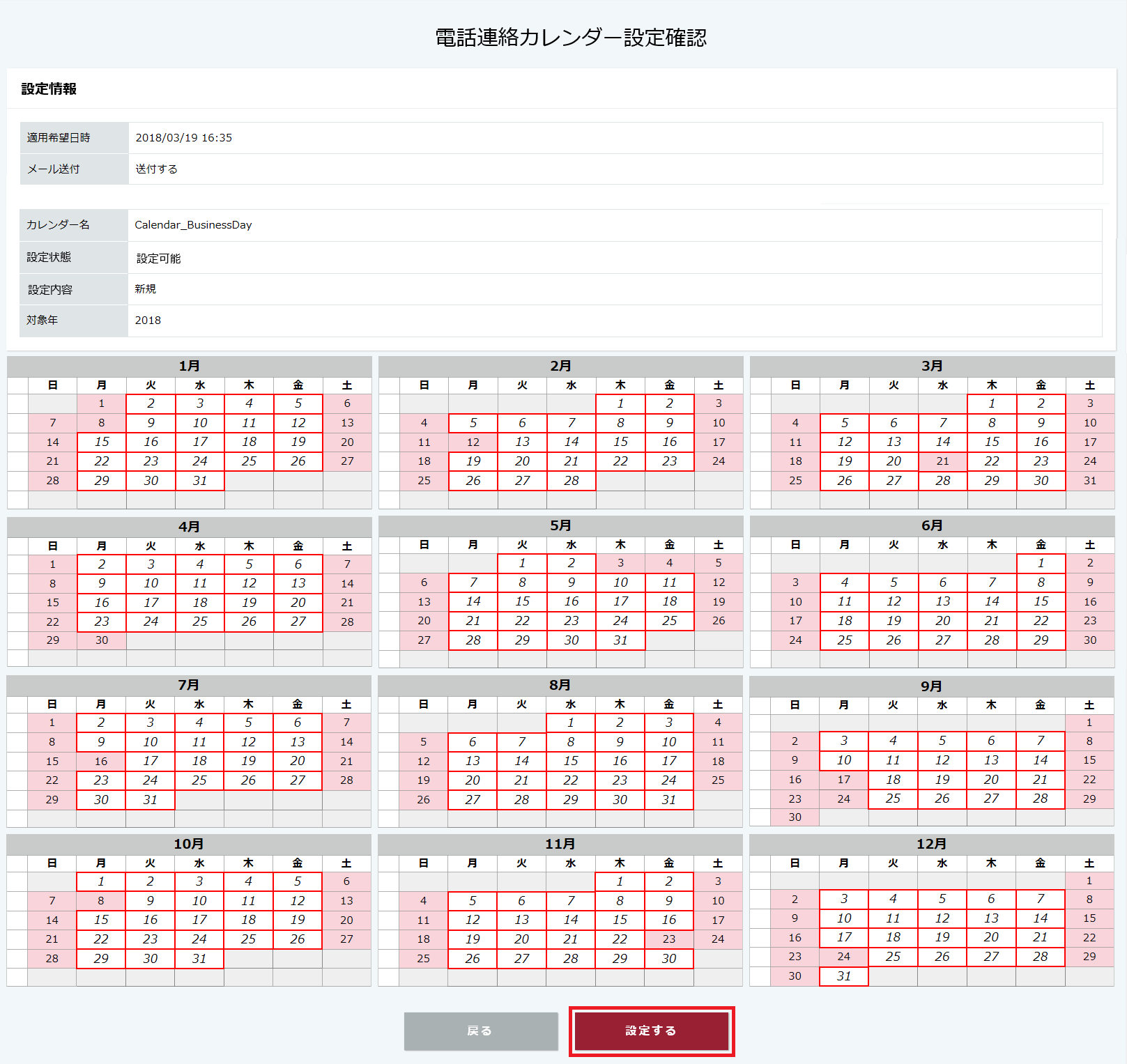This screenshot has height=1064, width=1127.
Task: Click August 1 date cell
Action: 571,723
